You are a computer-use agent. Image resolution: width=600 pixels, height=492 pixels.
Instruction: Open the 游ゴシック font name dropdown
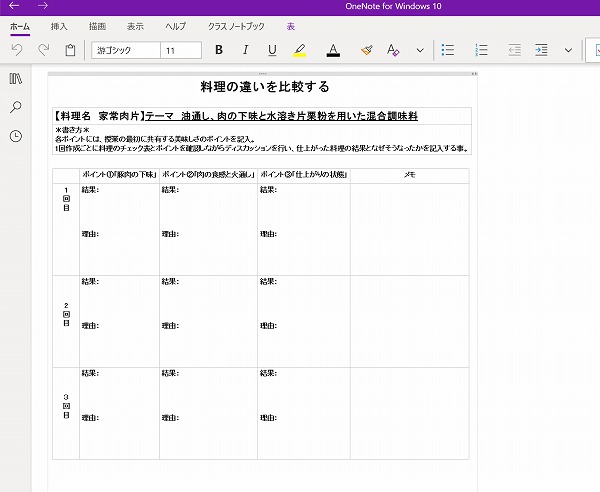(x=125, y=50)
